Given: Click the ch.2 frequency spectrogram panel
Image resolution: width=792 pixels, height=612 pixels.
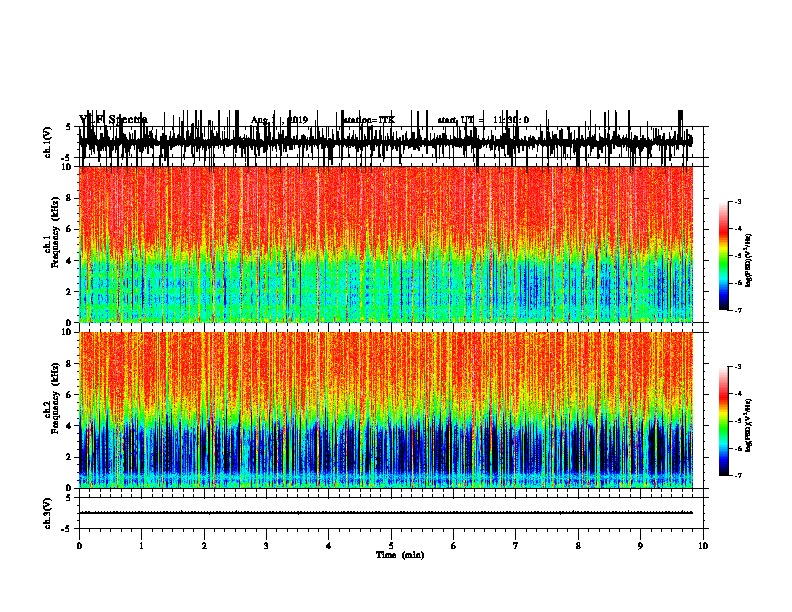Looking at the screenshot, I should [386, 410].
